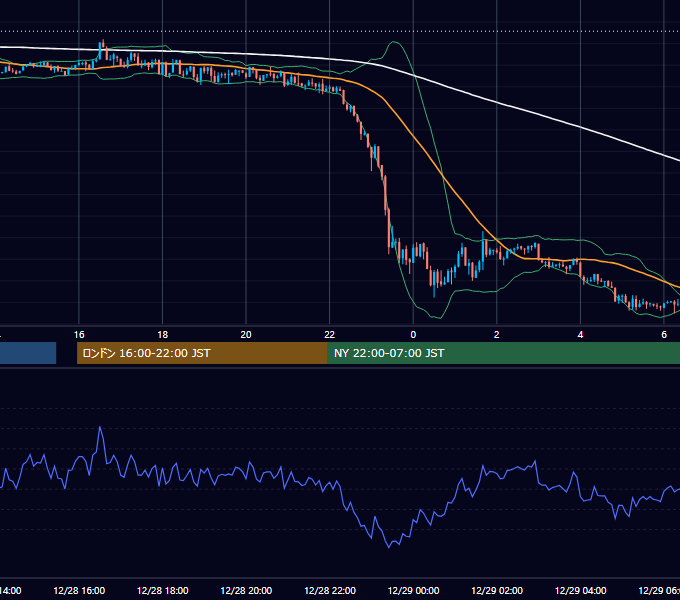Click the 12/29 02:00 date label

click(497, 590)
